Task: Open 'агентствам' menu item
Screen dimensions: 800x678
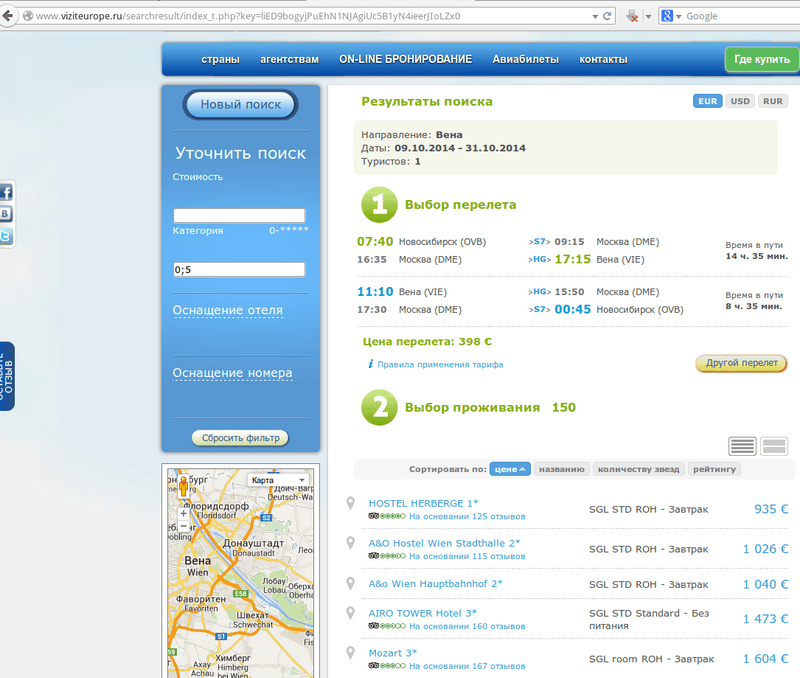Action: pyautogui.click(x=289, y=59)
